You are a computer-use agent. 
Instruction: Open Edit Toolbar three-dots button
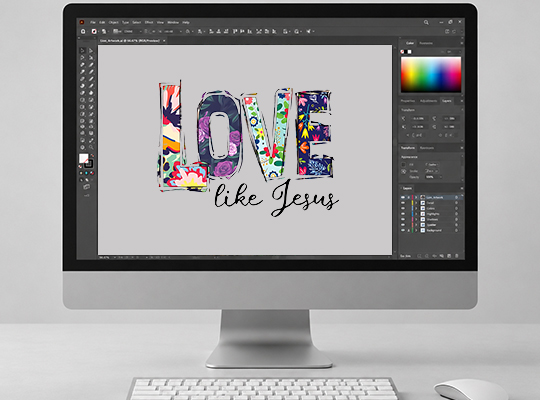(x=86, y=196)
